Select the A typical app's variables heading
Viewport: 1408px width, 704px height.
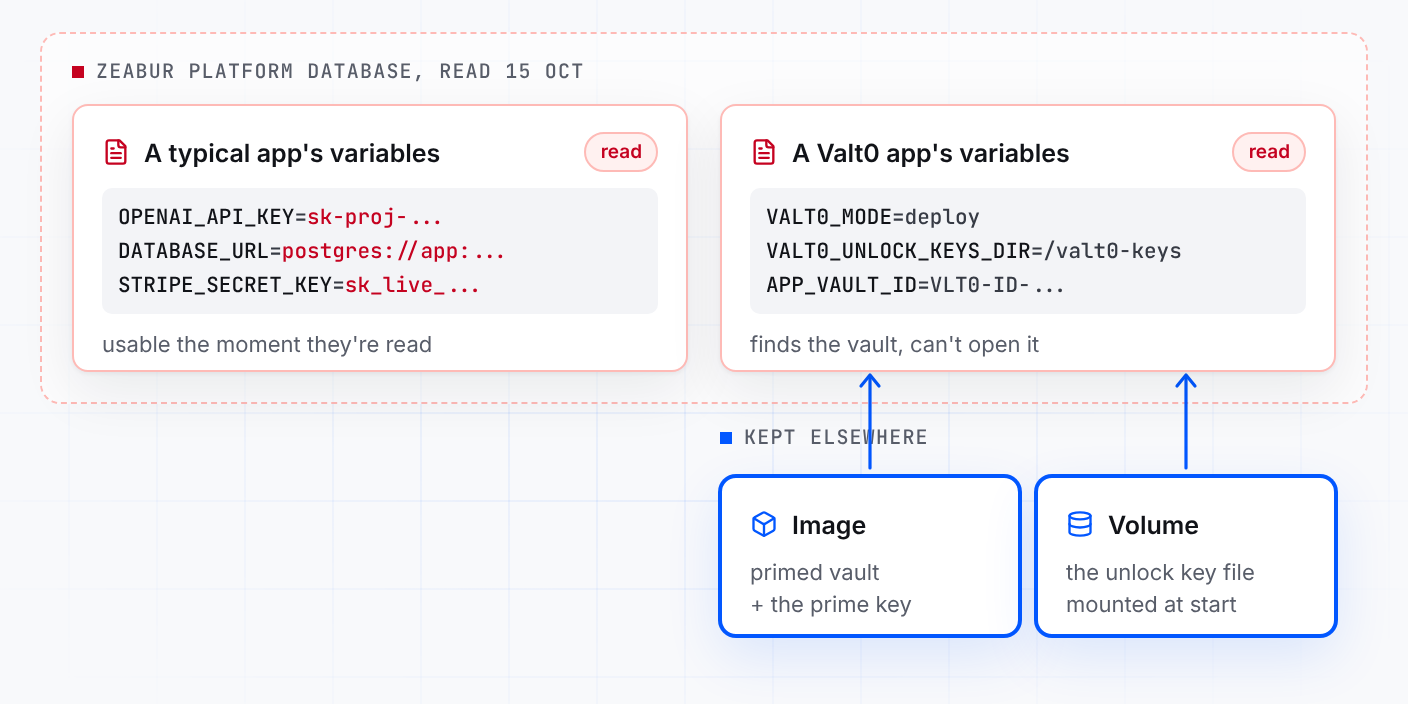coord(292,153)
